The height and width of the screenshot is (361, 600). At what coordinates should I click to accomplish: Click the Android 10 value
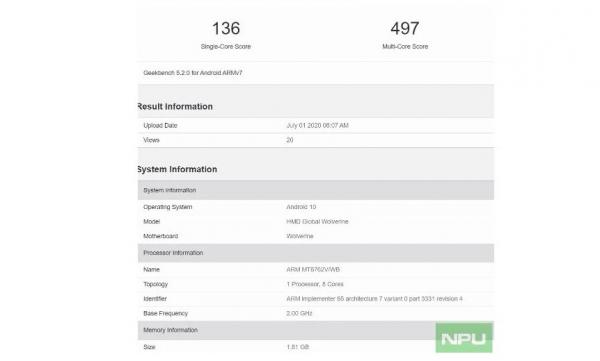tap(301, 207)
